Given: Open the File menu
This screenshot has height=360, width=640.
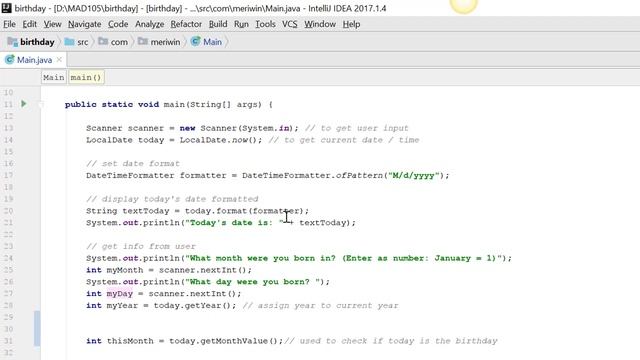Looking at the screenshot, I should [x=9, y=24].
